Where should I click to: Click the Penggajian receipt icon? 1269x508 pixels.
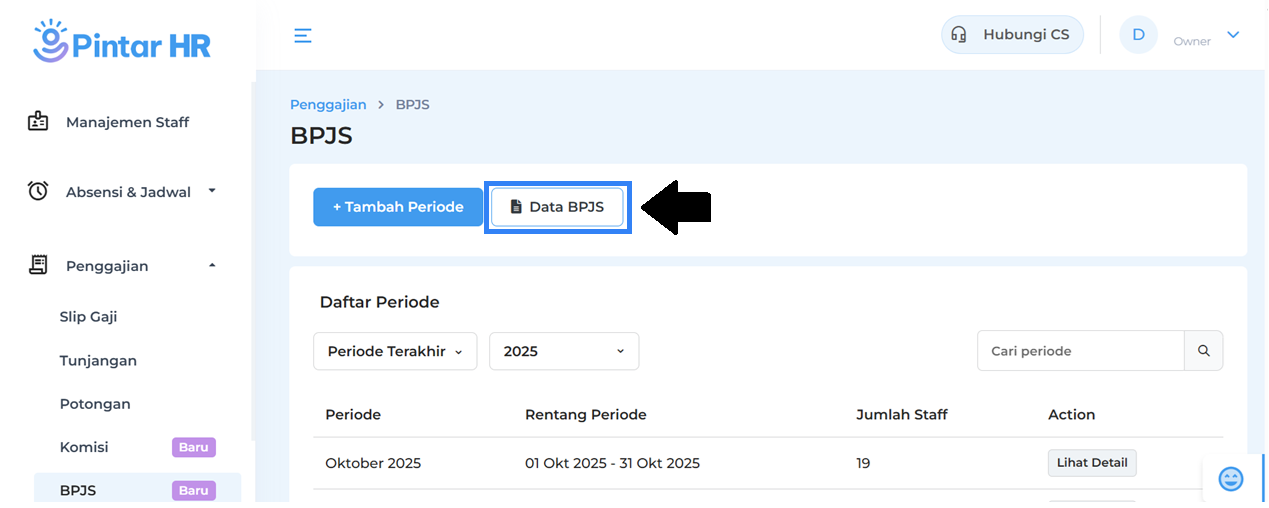pos(38,265)
